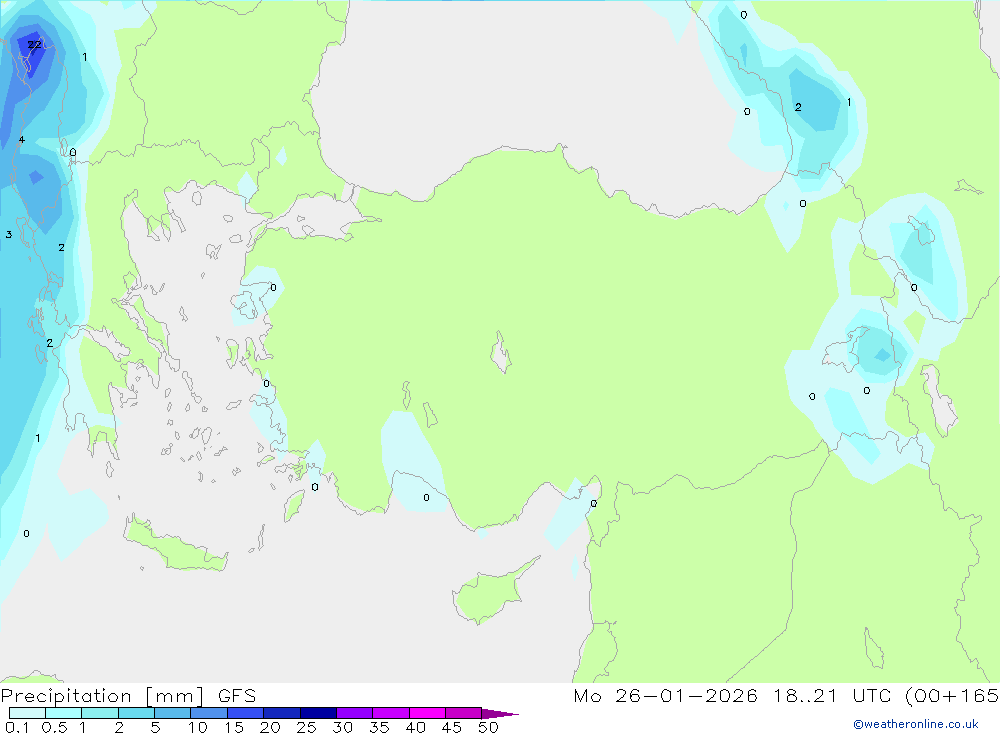
Task: Pick the 40–45 mm bright magenta legend swatch
Action: [427, 713]
